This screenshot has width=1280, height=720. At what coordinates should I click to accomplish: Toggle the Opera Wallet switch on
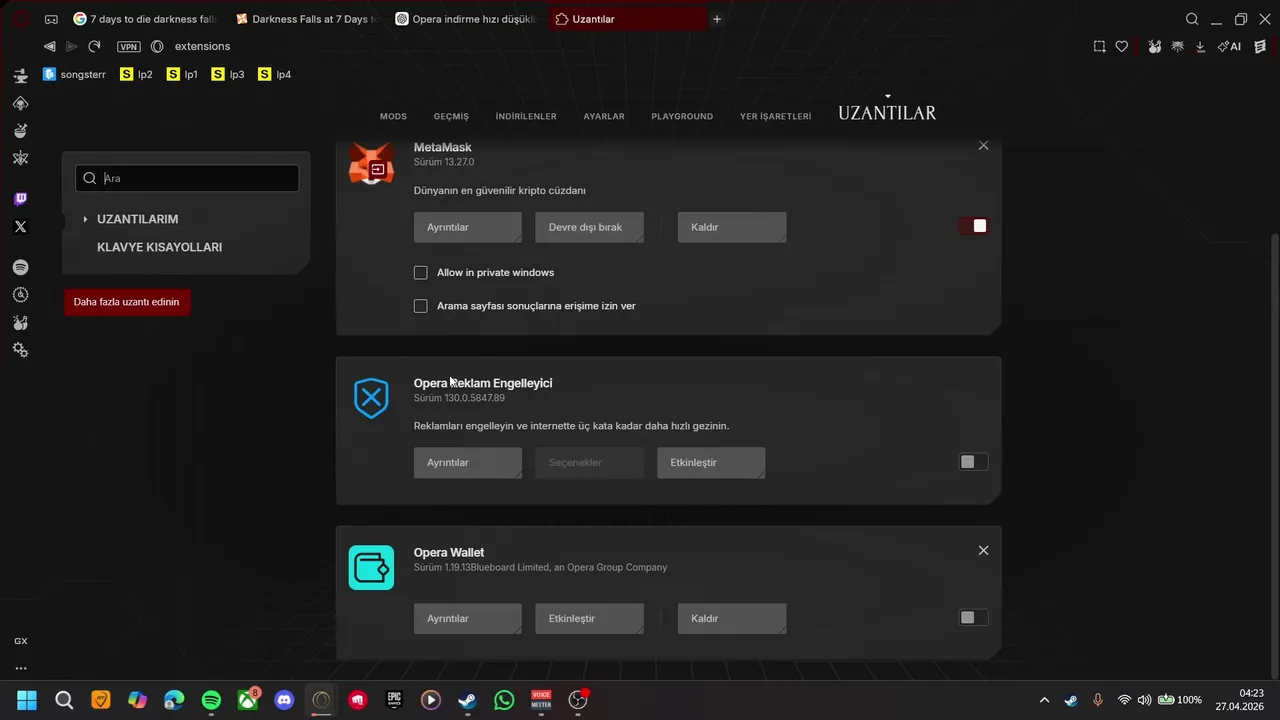(x=973, y=618)
